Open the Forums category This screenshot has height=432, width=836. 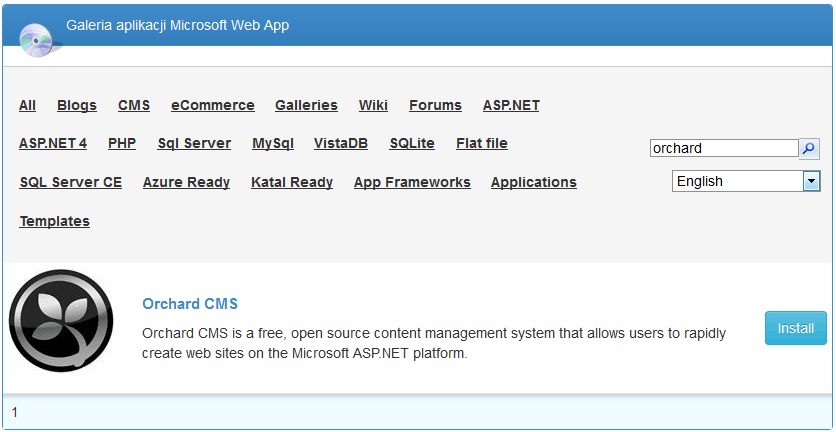pyautogui.click(x=435, y=106)
